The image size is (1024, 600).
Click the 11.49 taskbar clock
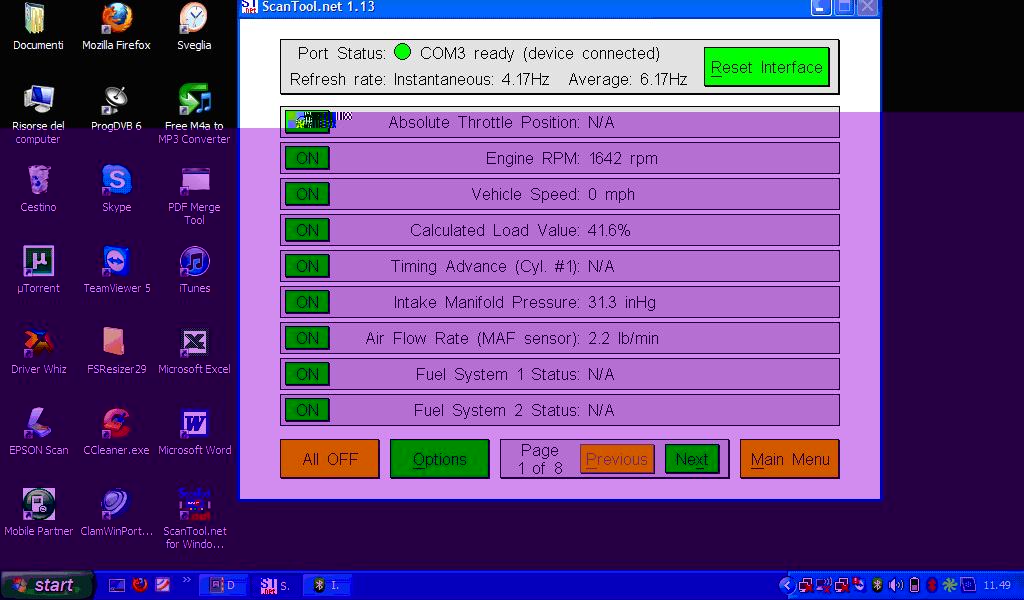[997, 585]
